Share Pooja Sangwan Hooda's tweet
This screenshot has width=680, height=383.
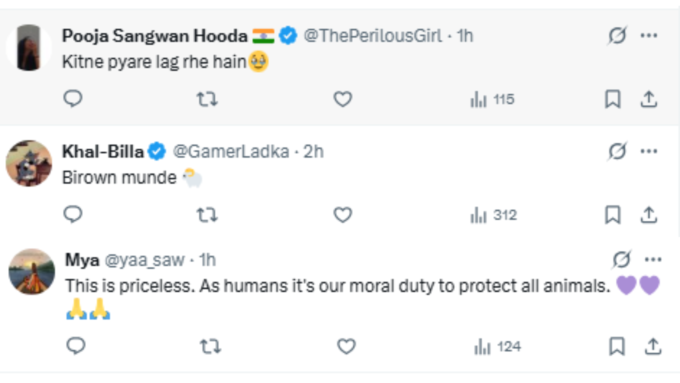[649, 99]
